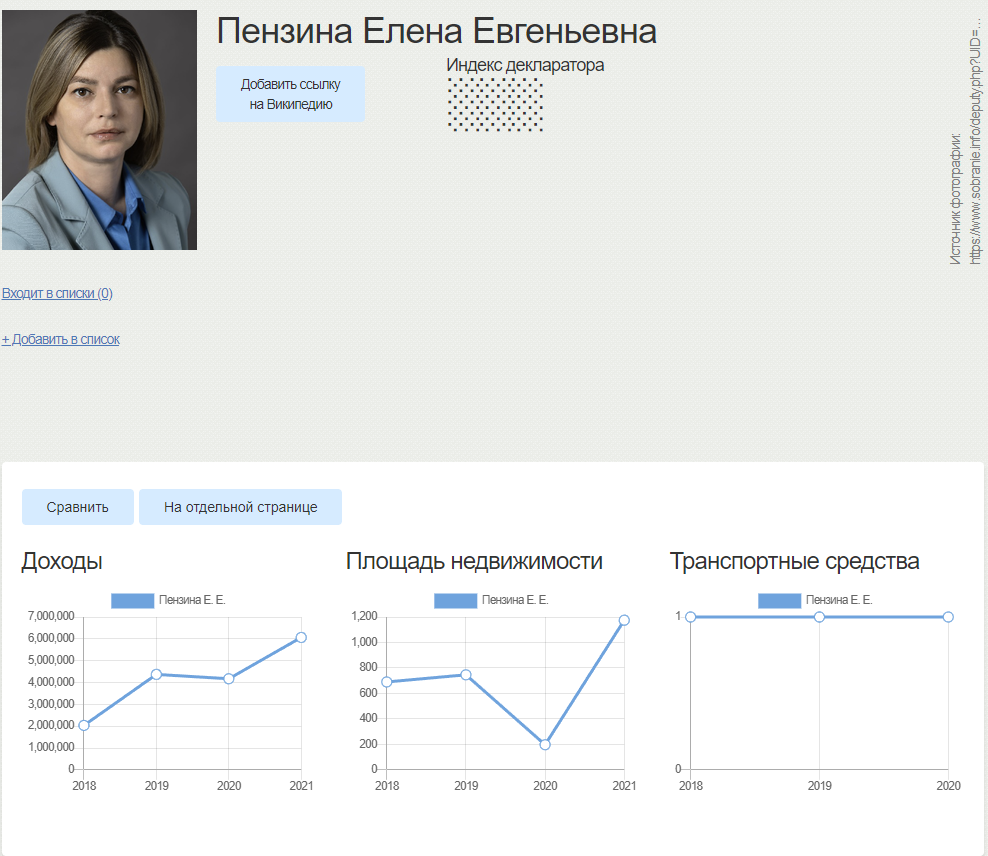Toggle Площадь недвижимости legend color box

456,600
